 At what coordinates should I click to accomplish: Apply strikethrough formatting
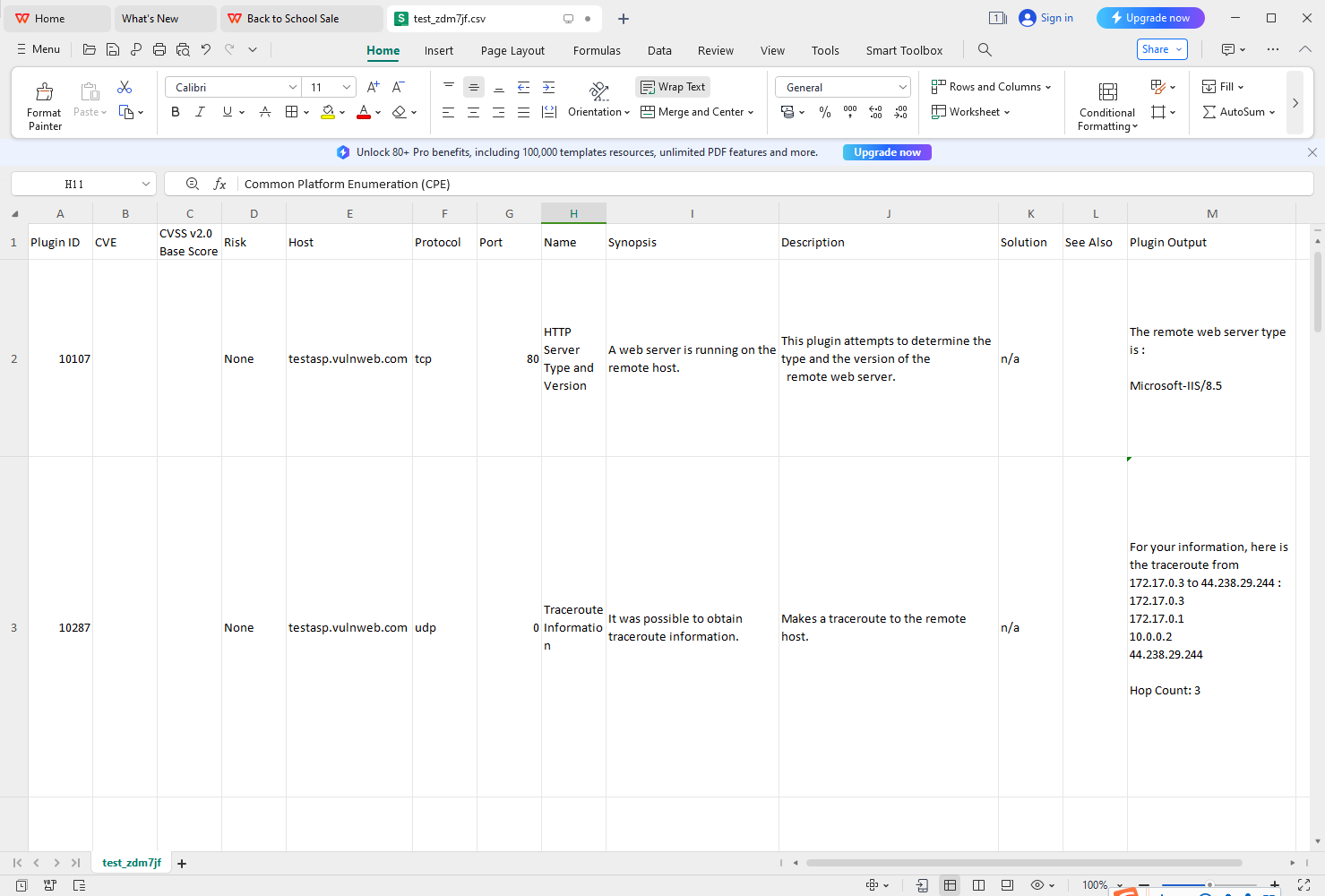pos(265,112)
